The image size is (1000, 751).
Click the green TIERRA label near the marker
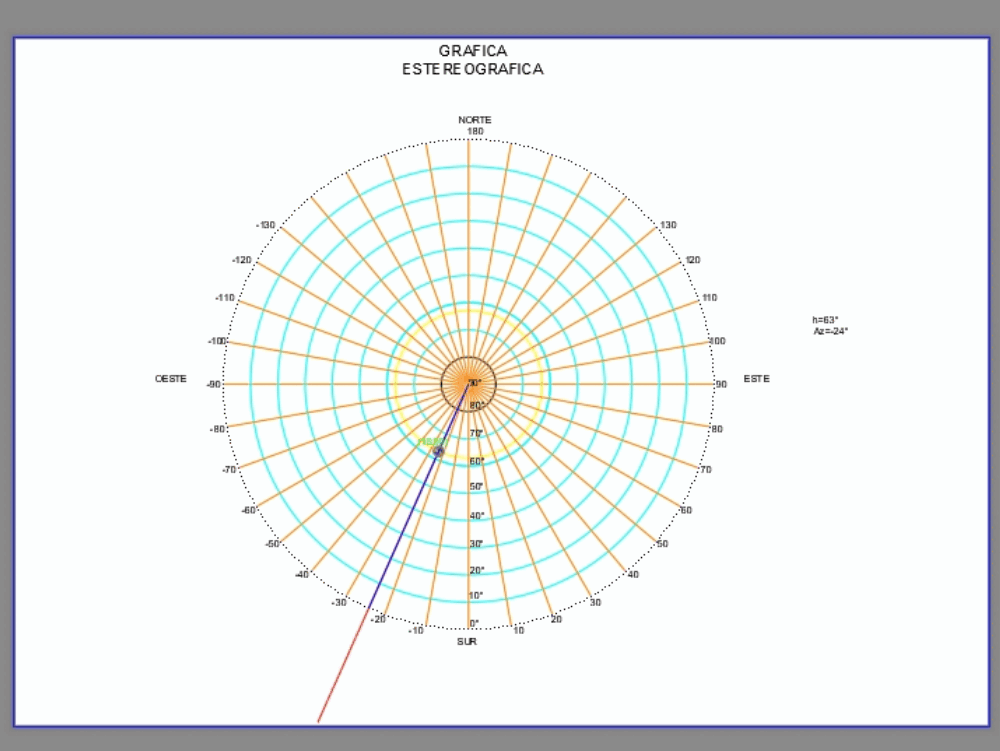pos(433,441)
